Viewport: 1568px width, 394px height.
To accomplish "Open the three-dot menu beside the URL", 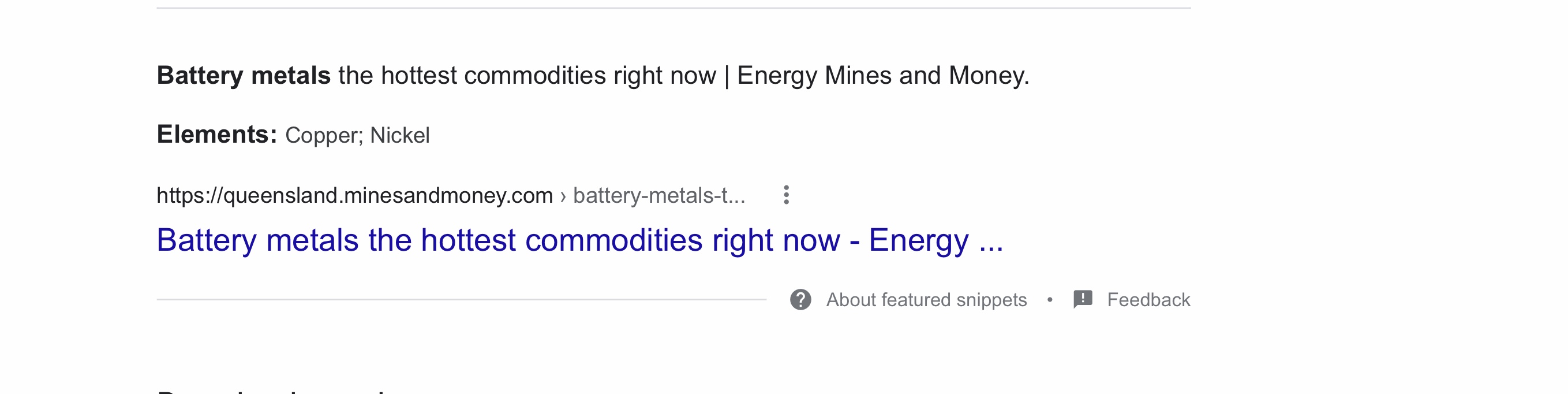I will (x=786, y=195).
